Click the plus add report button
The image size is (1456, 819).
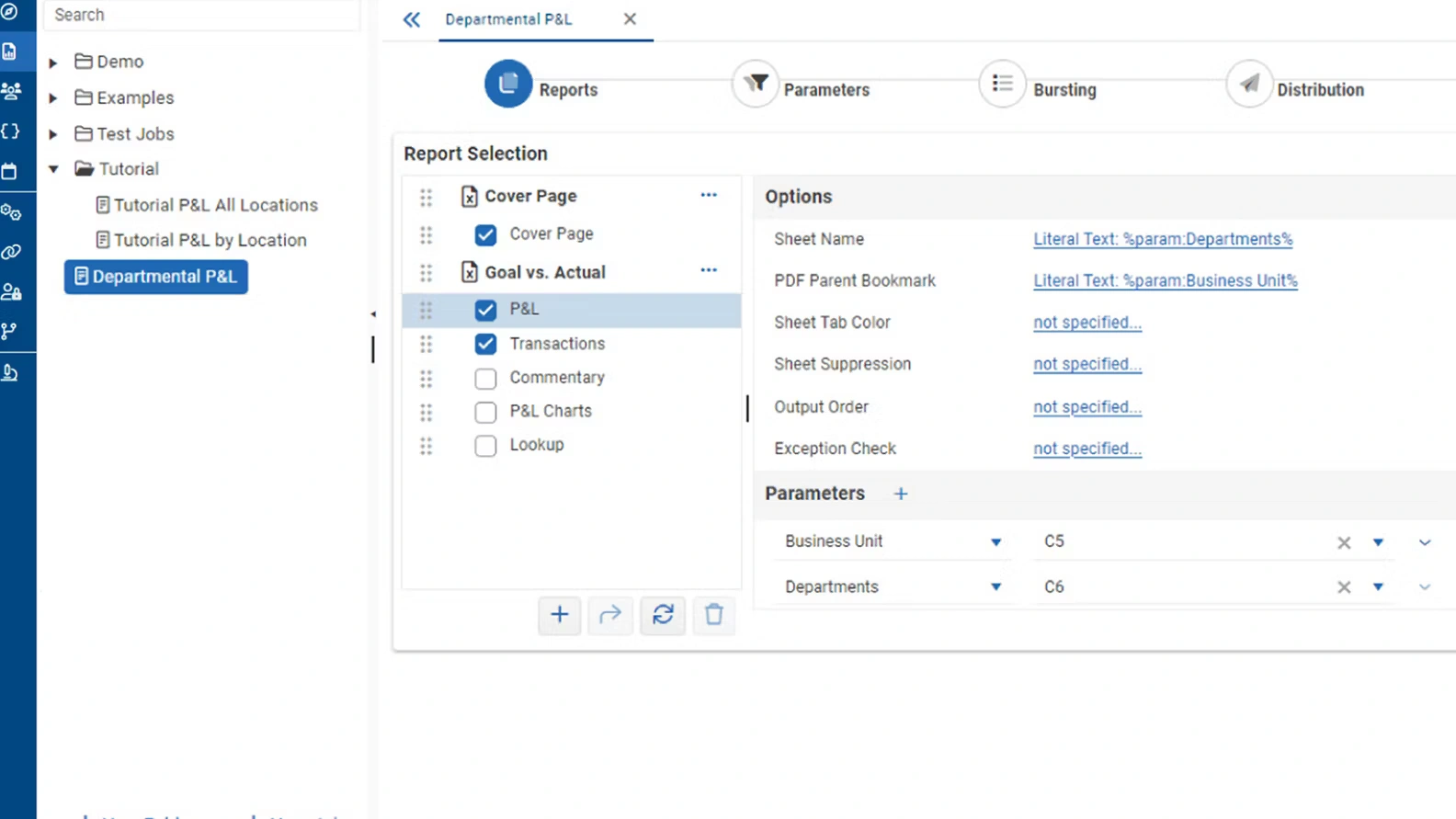pos(559,614)
